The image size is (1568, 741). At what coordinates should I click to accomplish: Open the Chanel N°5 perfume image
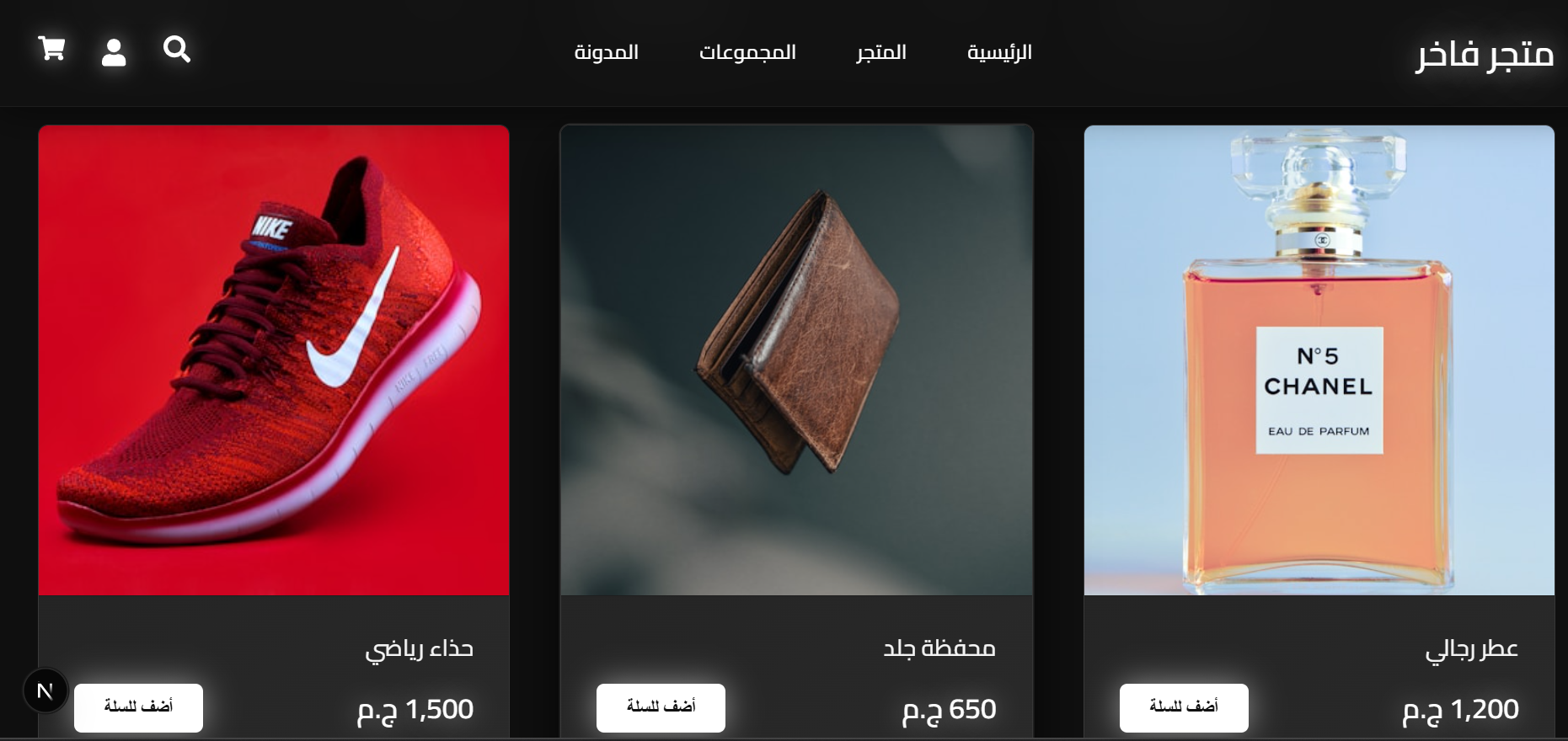point(1319,360)
